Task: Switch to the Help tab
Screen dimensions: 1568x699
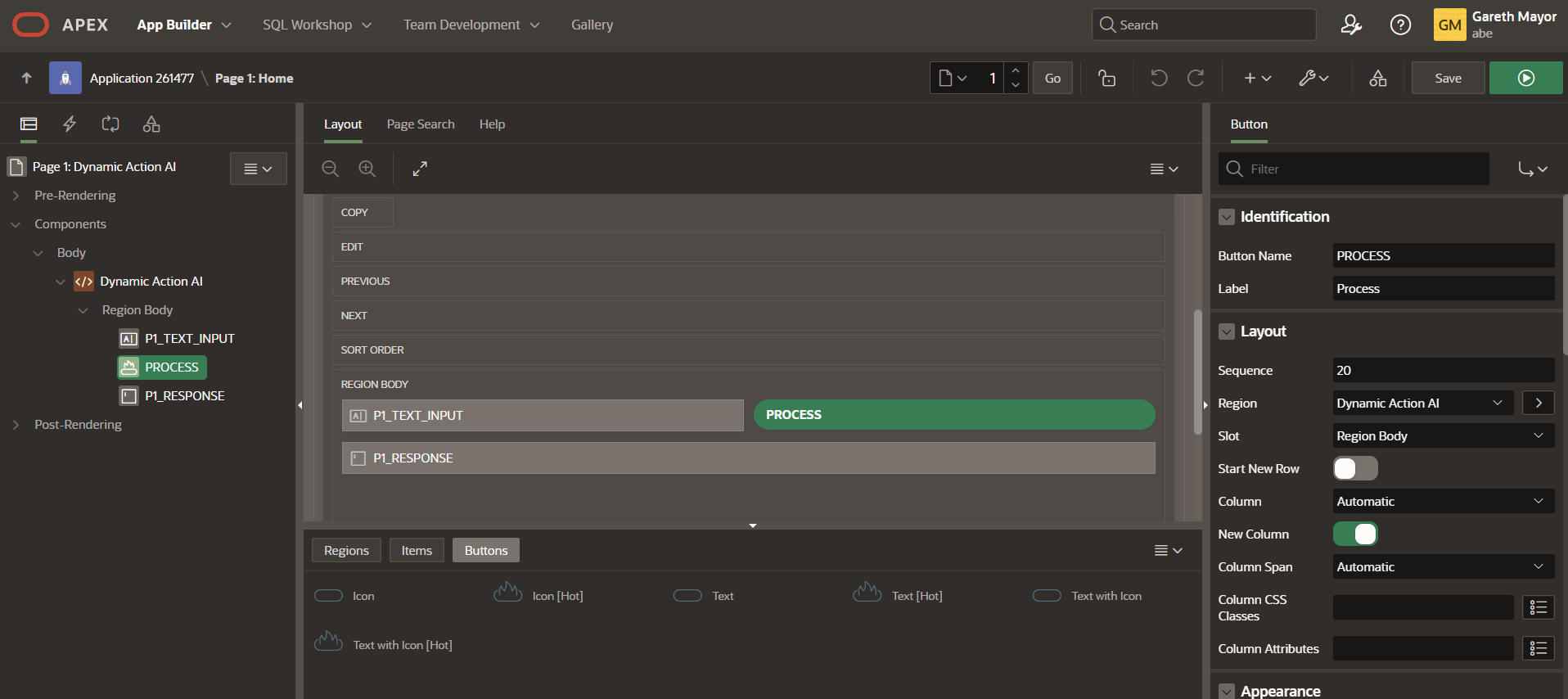Action: (492, 124)
